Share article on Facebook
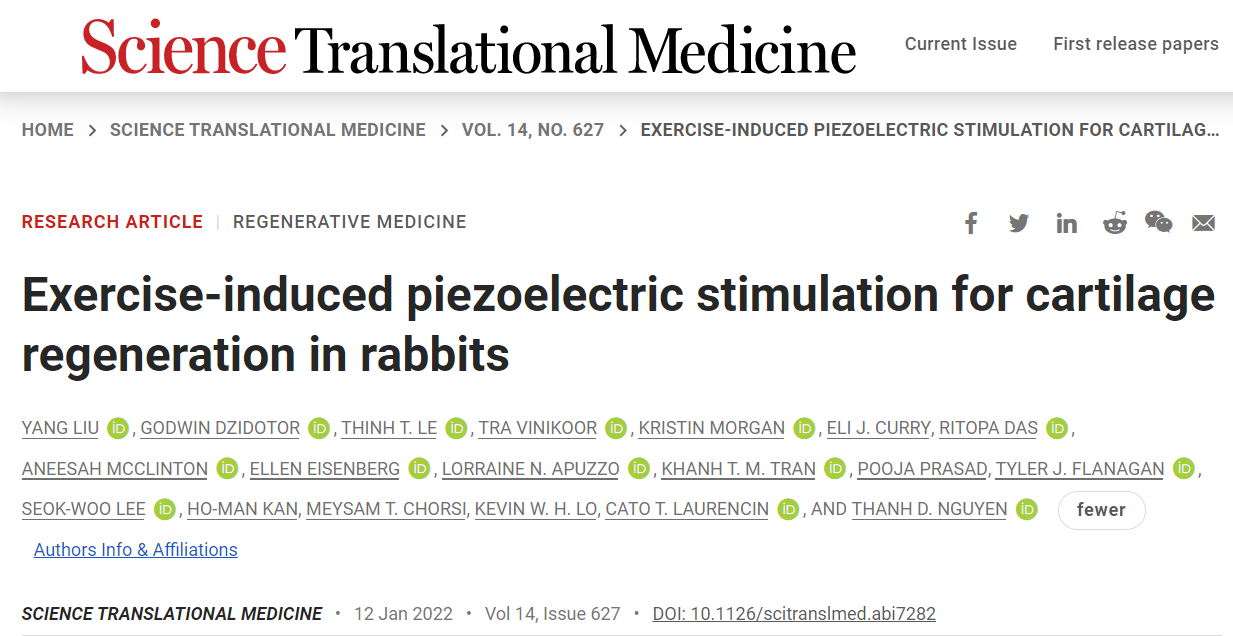 [x=971, y=222]
